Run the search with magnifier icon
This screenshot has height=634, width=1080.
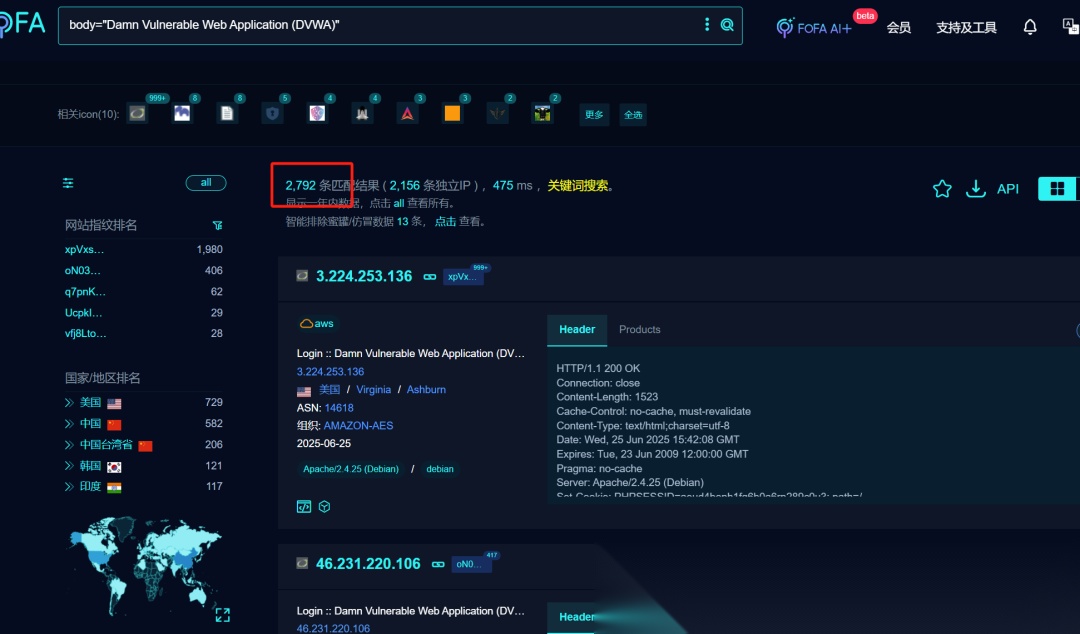pos(727,25)
